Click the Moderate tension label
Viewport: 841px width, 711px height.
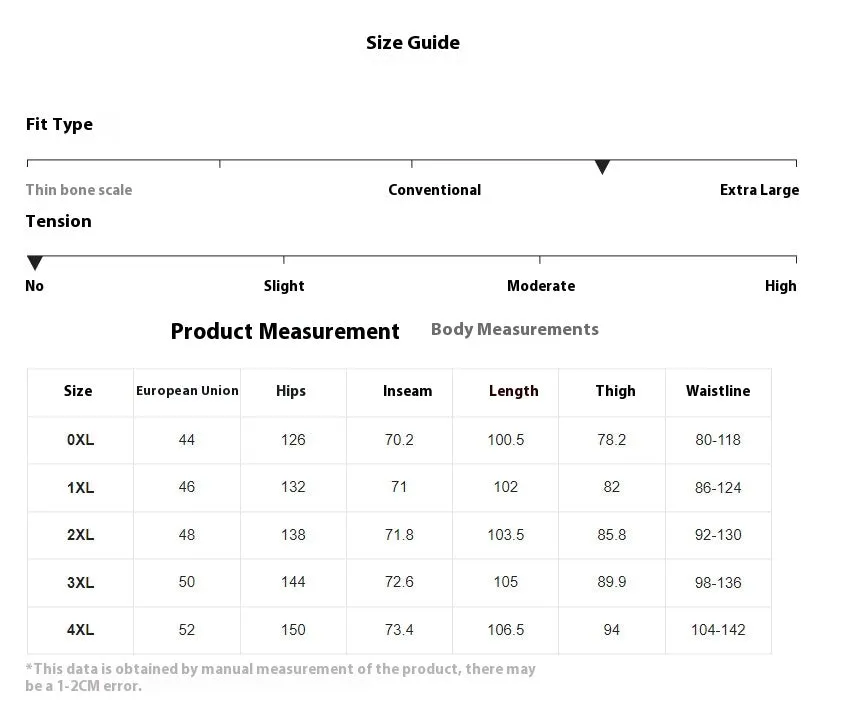541,286
